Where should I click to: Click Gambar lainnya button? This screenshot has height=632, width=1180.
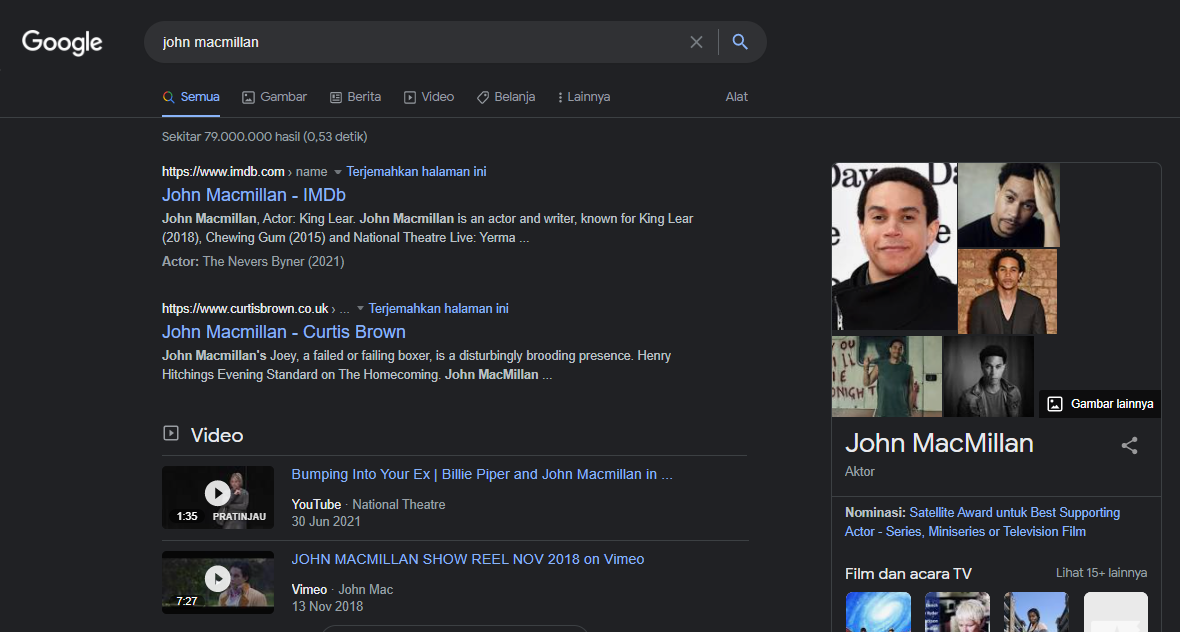pyautogui.click(x=1100, y=404)
